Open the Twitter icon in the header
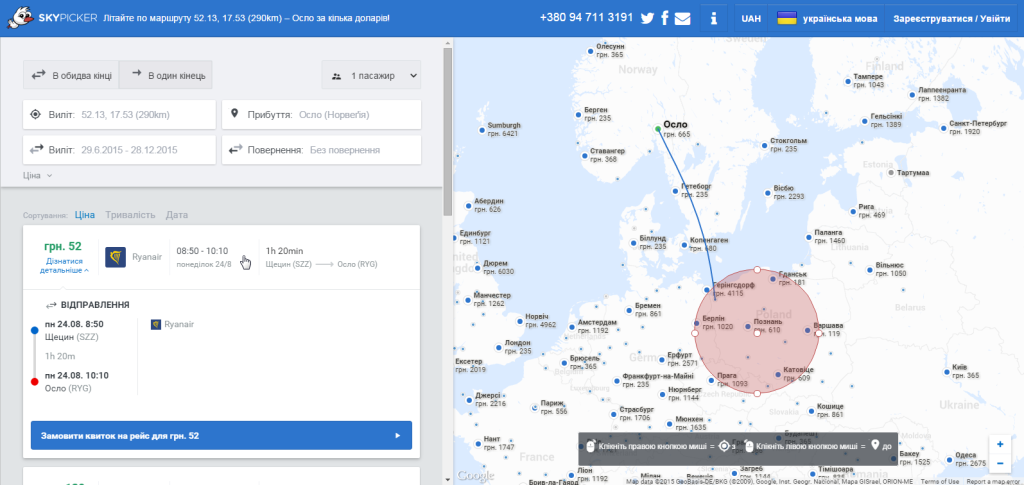Image resolution: width=1024 pixels, height=485 pixels. [x=647, y=18]
